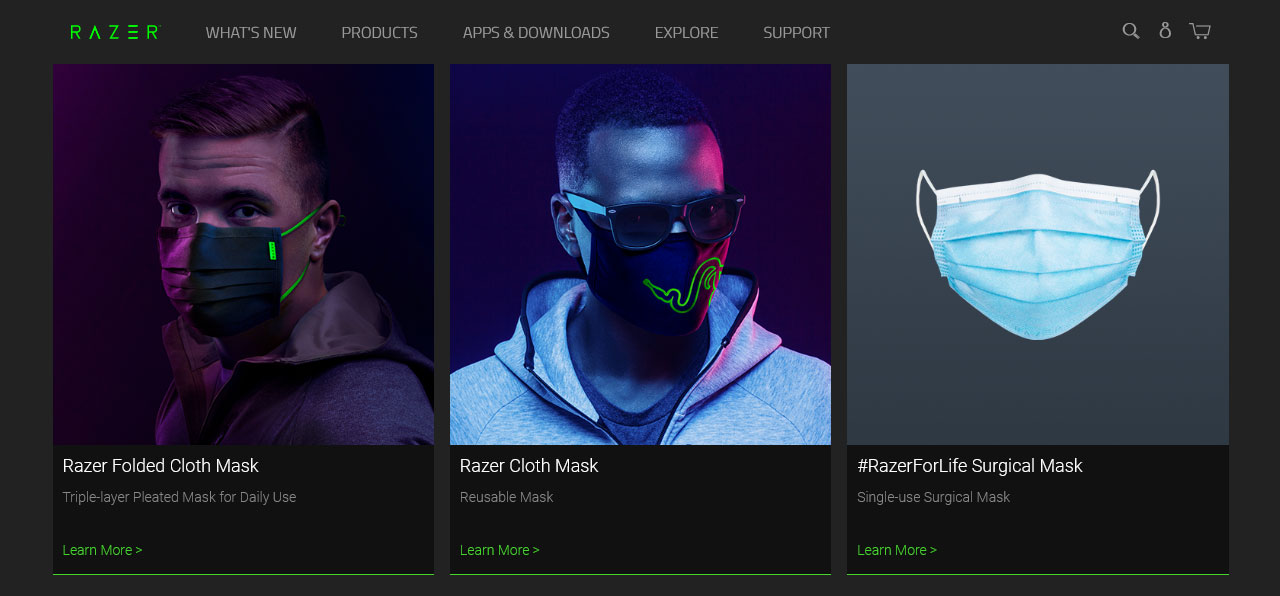Open the shopping cart icon
The image size is (1280, 596).
tap(1200, 31)
